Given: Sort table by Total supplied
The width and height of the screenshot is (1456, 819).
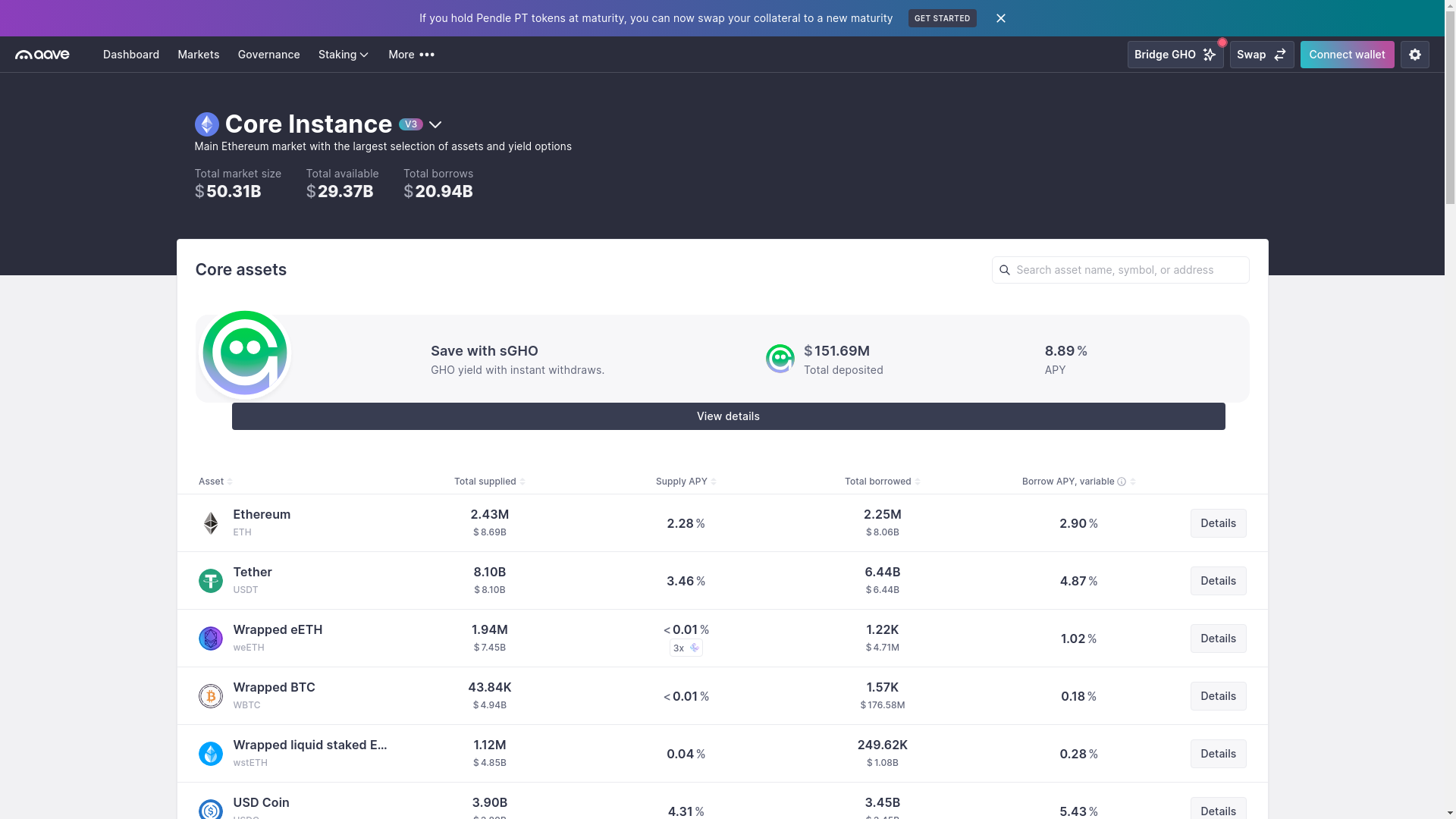Looking at the screenshot, I should [490, 482].
